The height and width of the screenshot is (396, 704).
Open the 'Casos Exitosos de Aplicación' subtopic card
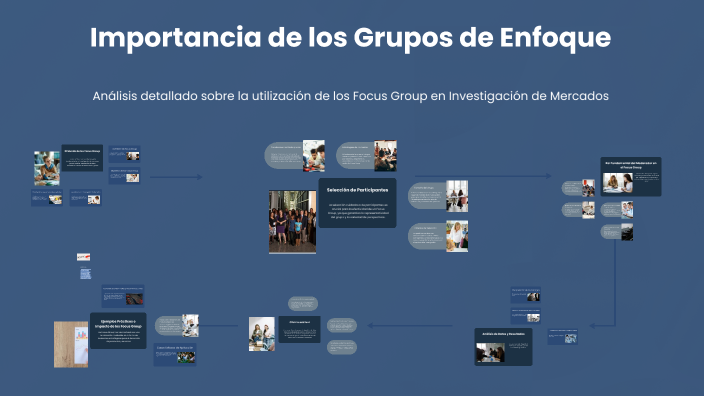(175, 354)
